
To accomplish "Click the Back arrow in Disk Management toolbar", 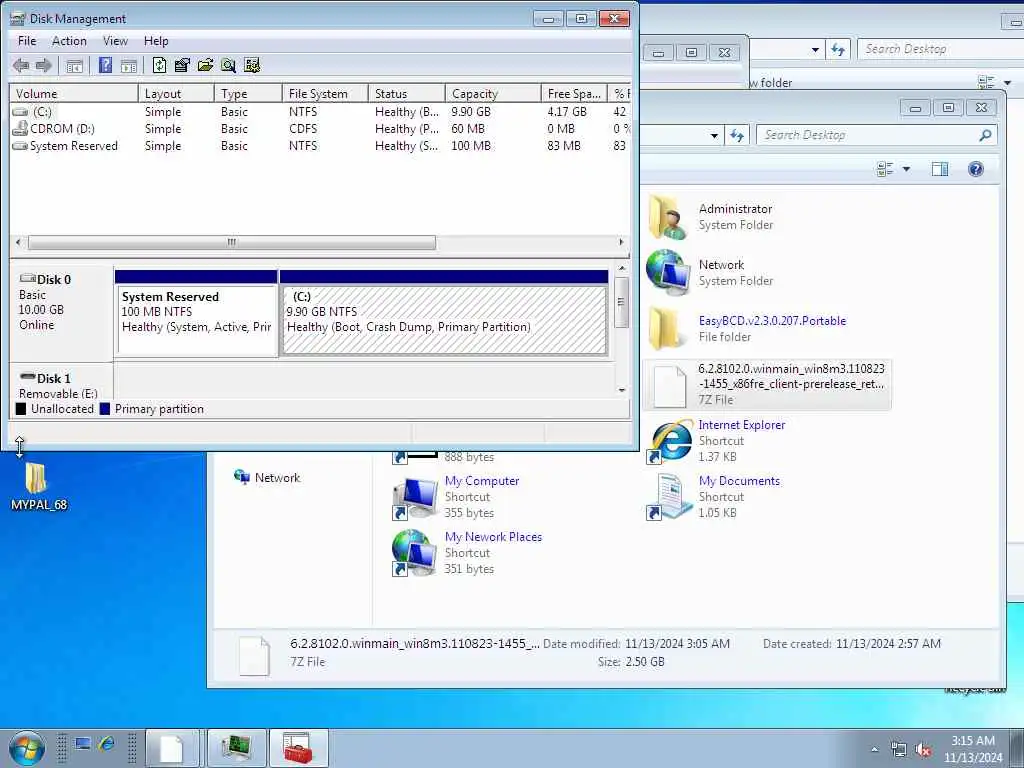I will tap(21, 65).
